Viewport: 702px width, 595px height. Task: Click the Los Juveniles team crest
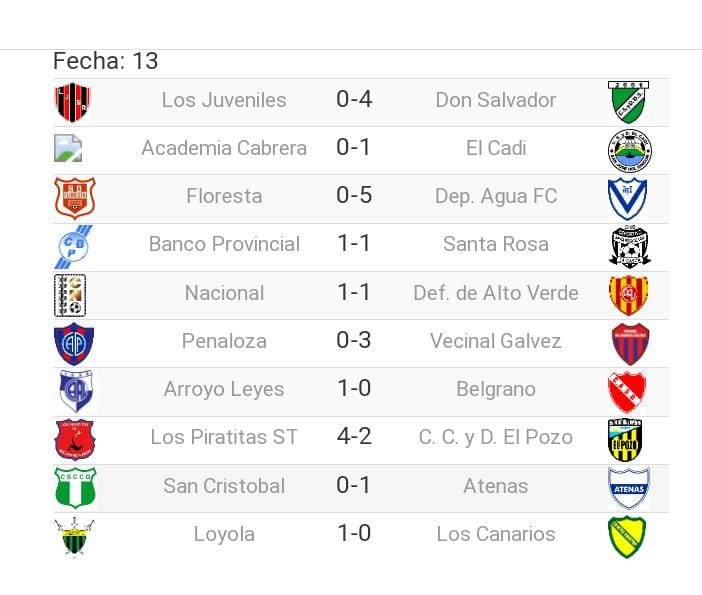72,101
